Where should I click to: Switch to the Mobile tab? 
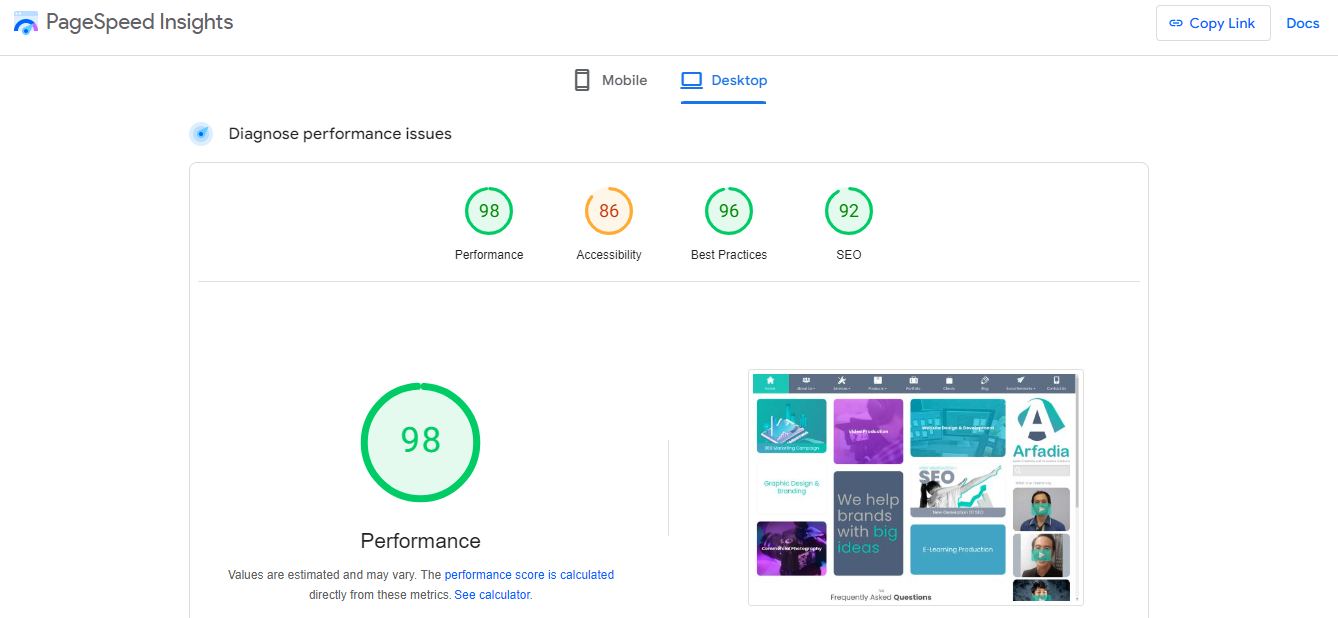(x=610, y=80)
